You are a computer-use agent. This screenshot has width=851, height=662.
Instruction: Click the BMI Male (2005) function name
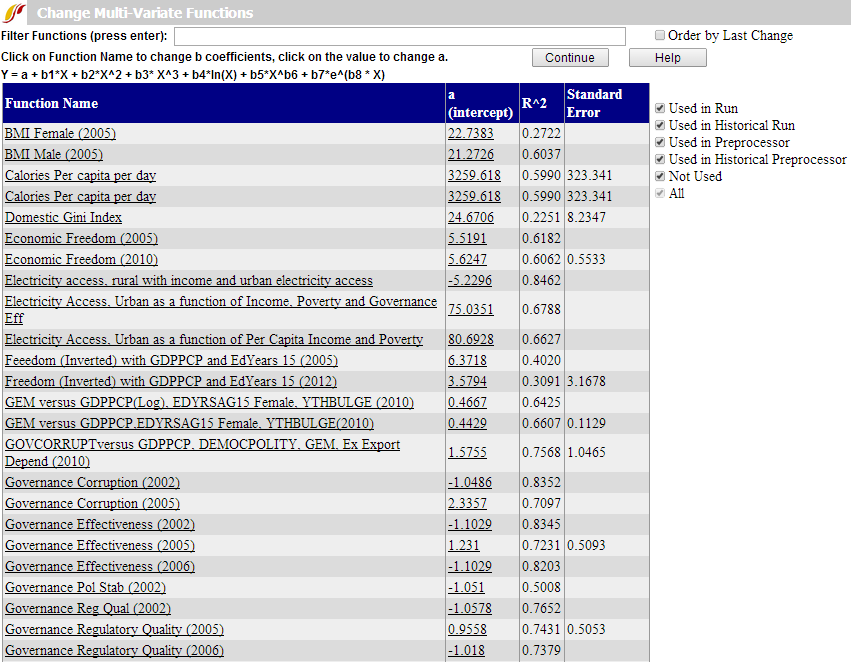coord(54,155)
